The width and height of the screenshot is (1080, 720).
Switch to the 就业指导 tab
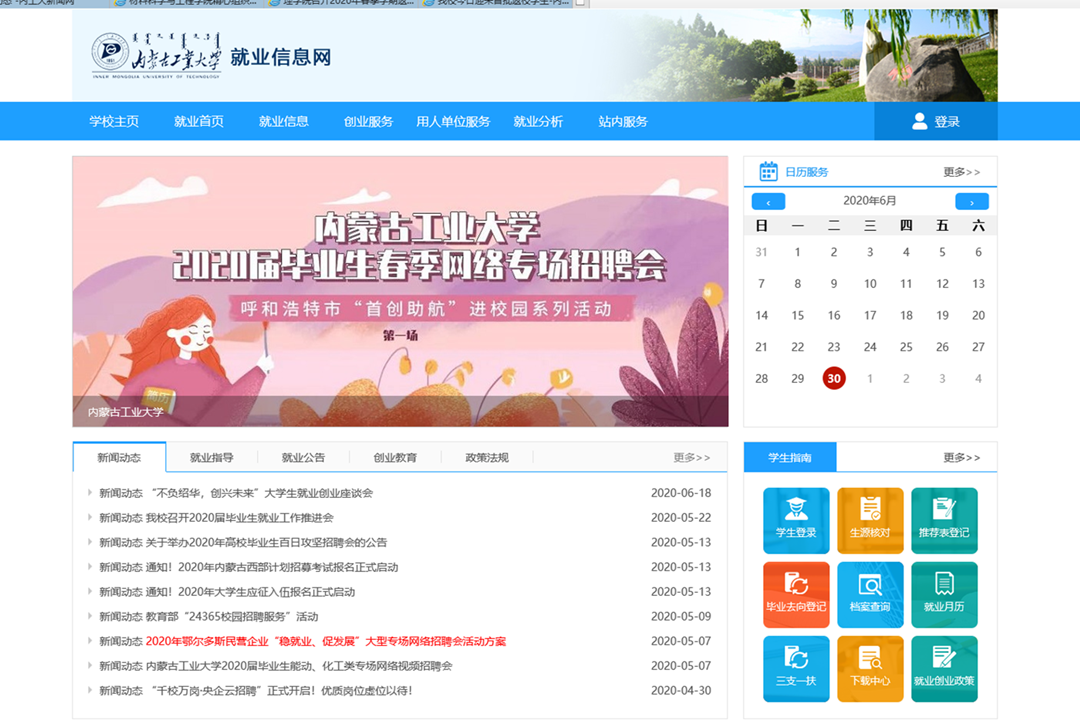pos(211,457)
